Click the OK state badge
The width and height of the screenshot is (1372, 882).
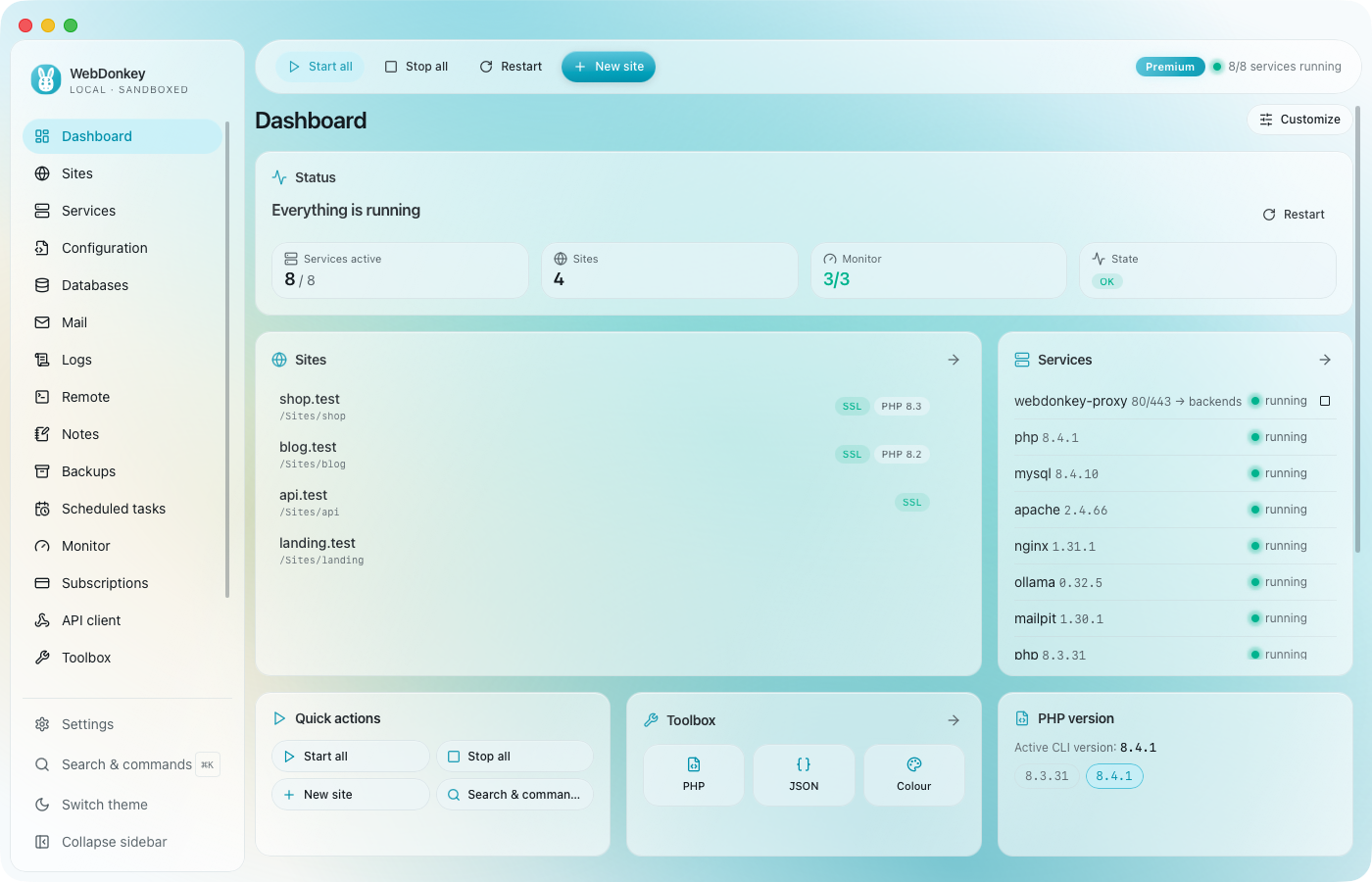click(x=1106, y=281)
